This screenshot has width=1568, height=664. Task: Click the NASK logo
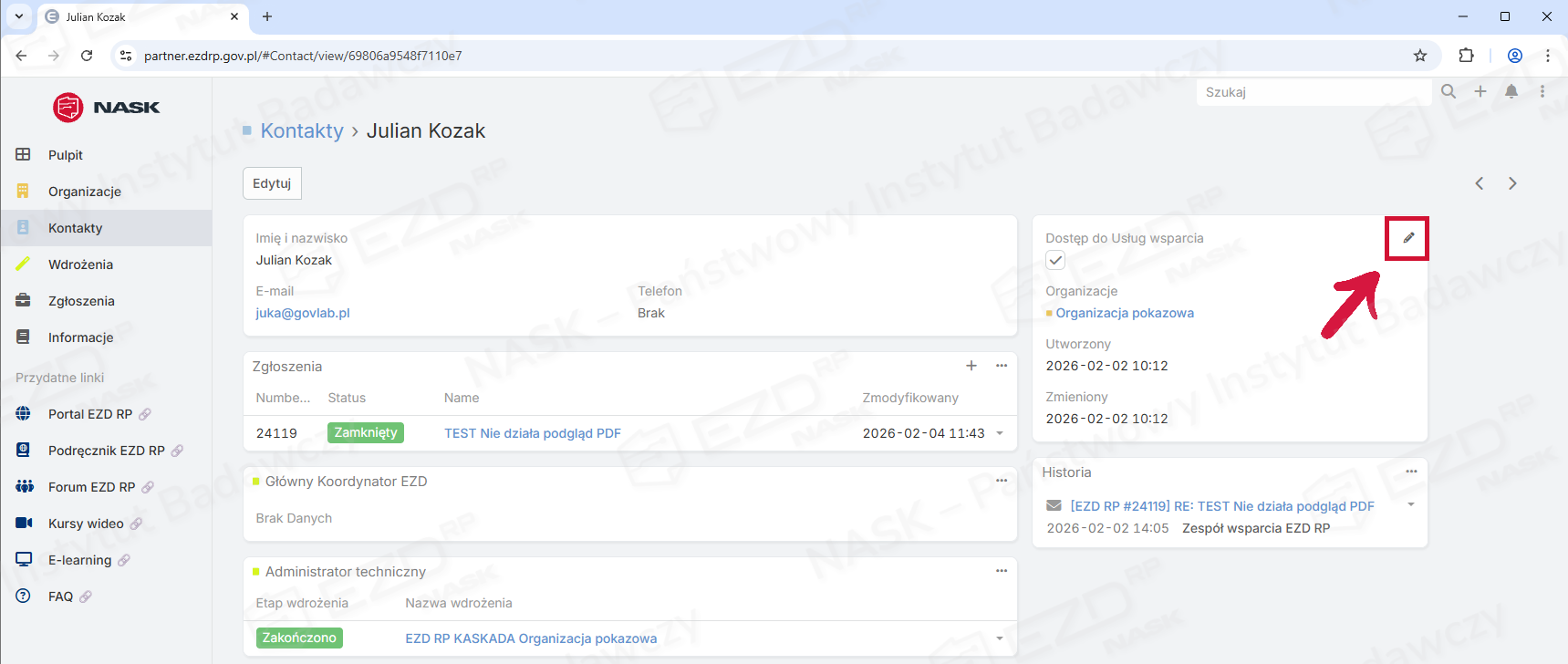107,108
